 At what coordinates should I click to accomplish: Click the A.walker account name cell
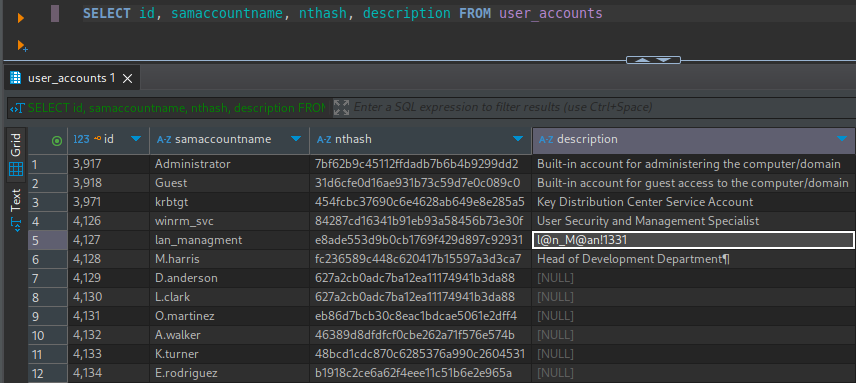229,335
